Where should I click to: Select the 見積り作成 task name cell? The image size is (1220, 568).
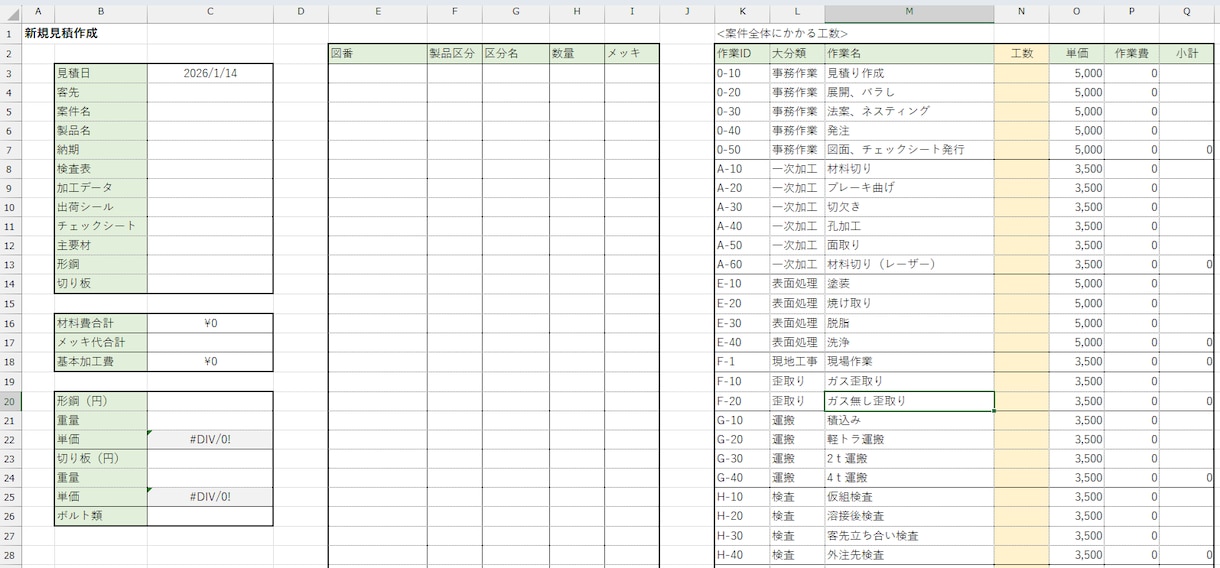click(909, 73)
